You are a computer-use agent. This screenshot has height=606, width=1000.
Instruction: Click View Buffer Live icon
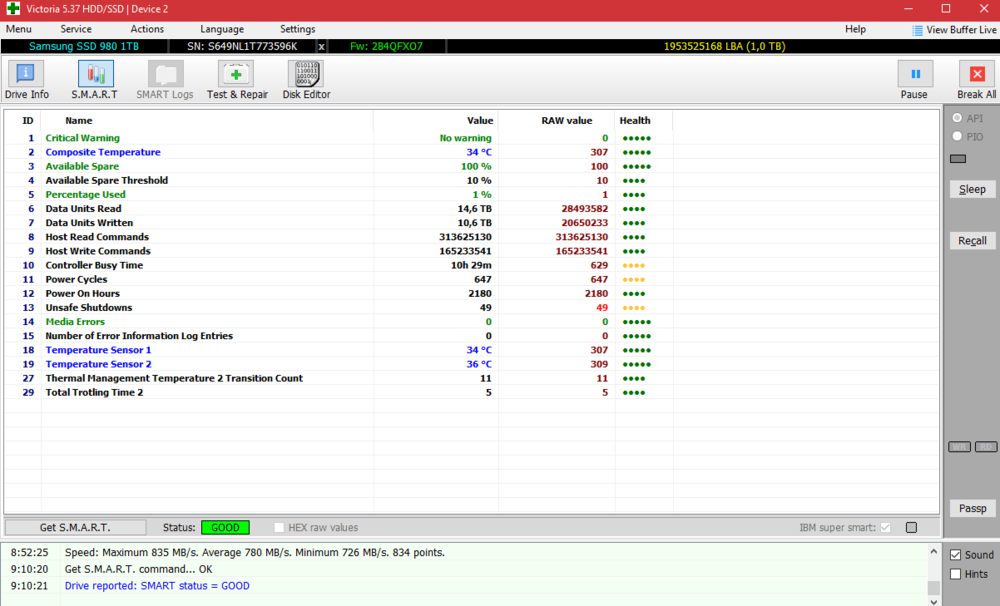918,30
